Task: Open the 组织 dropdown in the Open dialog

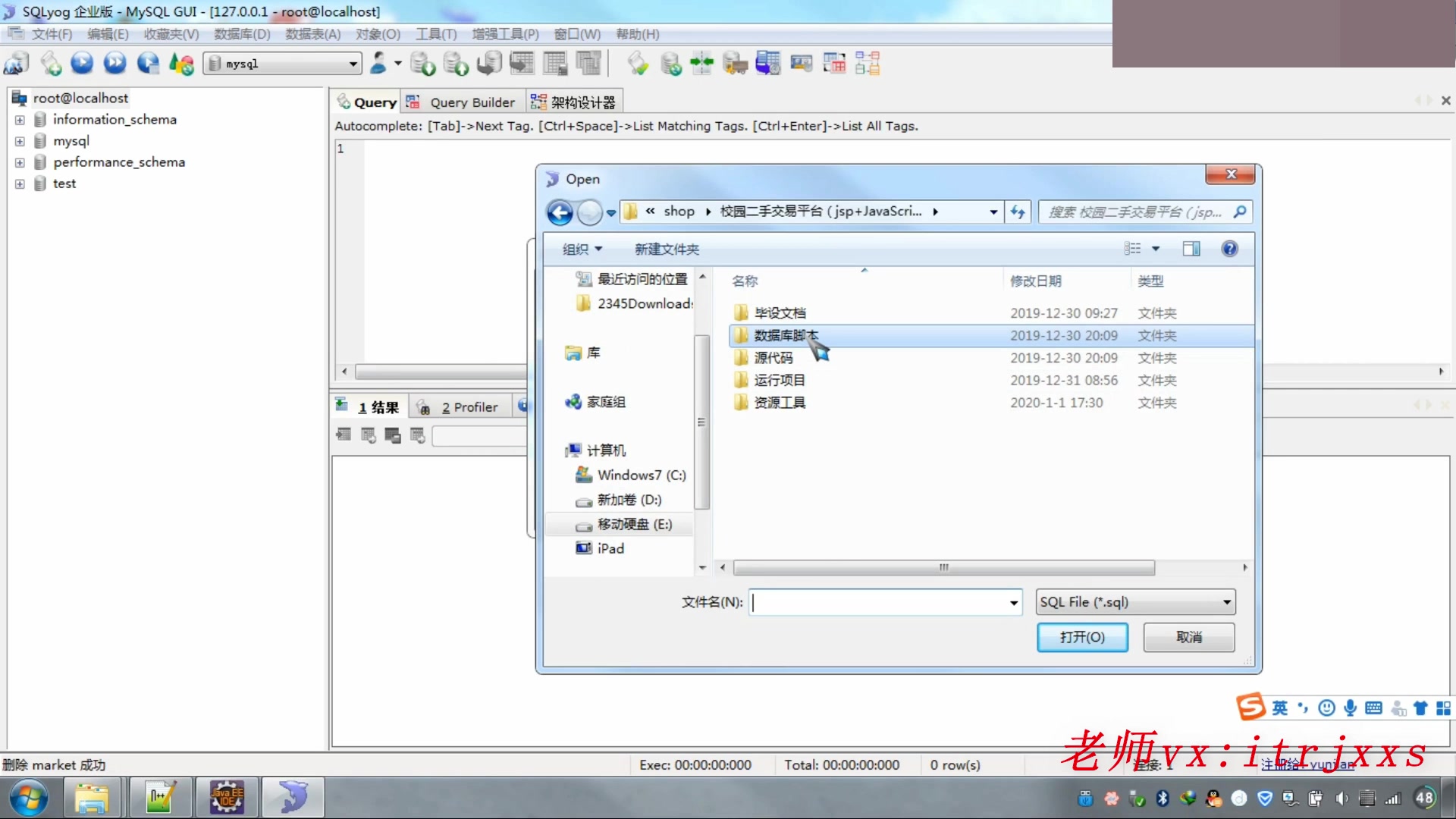Action: pos(581,249)
